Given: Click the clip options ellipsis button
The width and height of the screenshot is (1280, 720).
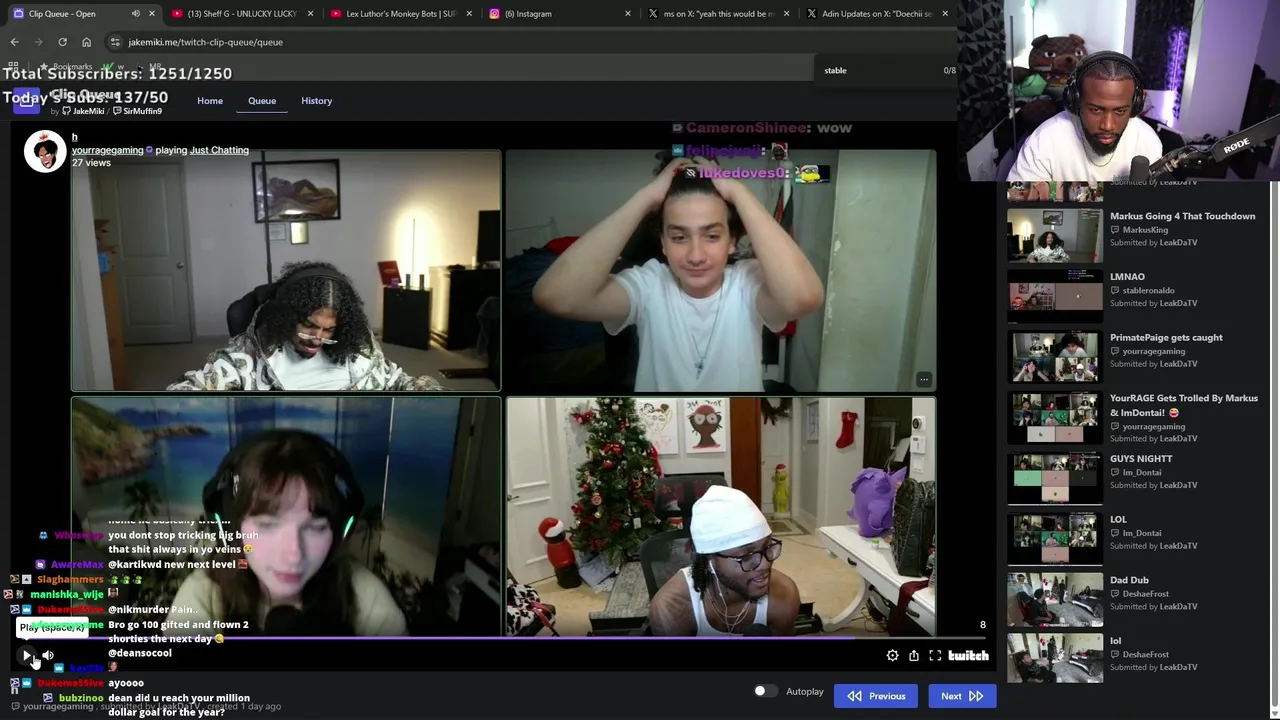Looking at the screenshot, I should 924,379.
